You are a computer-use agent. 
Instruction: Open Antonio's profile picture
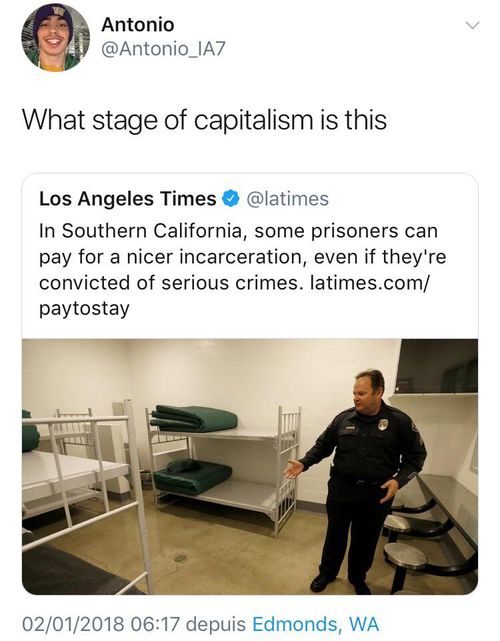(x=55, y=37)
